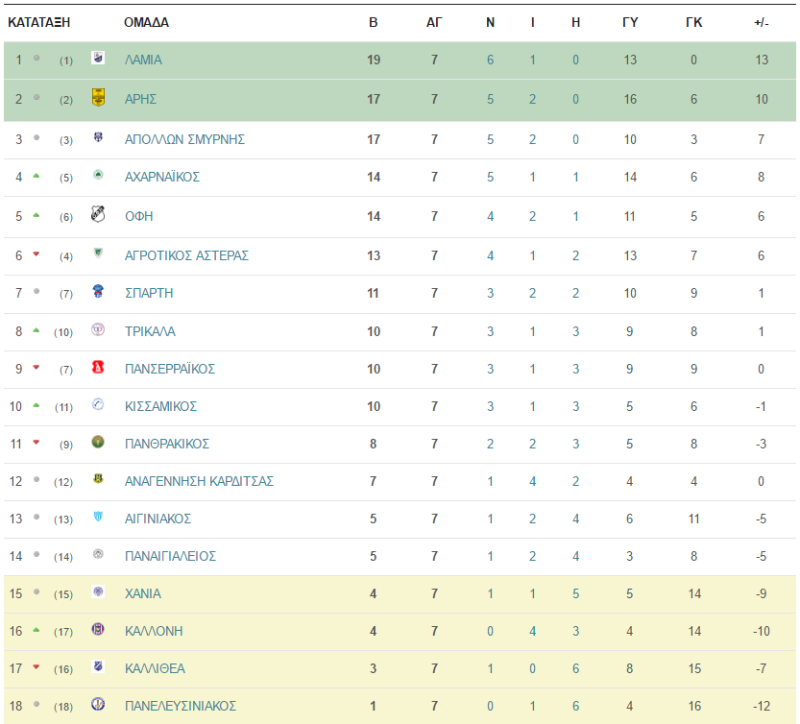Click the yellow ΑΡΗΣ club logo
This screenshot has width=800, height=724.
98,97
